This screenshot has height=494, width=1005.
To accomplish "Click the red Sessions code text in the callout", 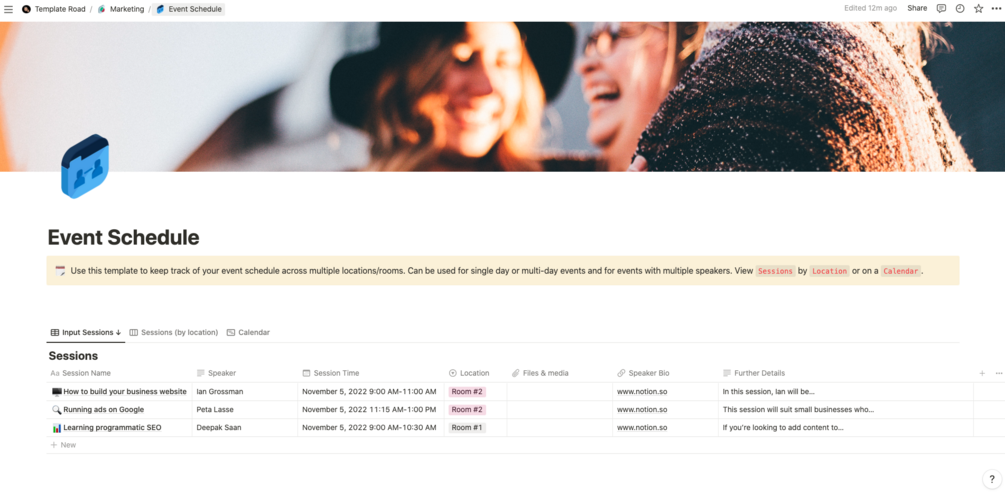I will pyautogui.click(x=776, y=271).
